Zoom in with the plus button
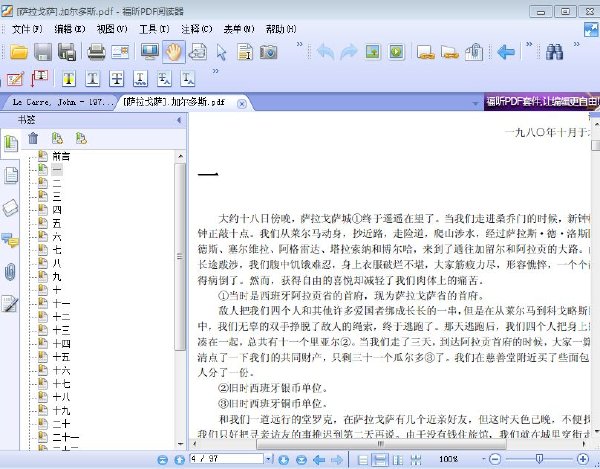 [583, 459]
